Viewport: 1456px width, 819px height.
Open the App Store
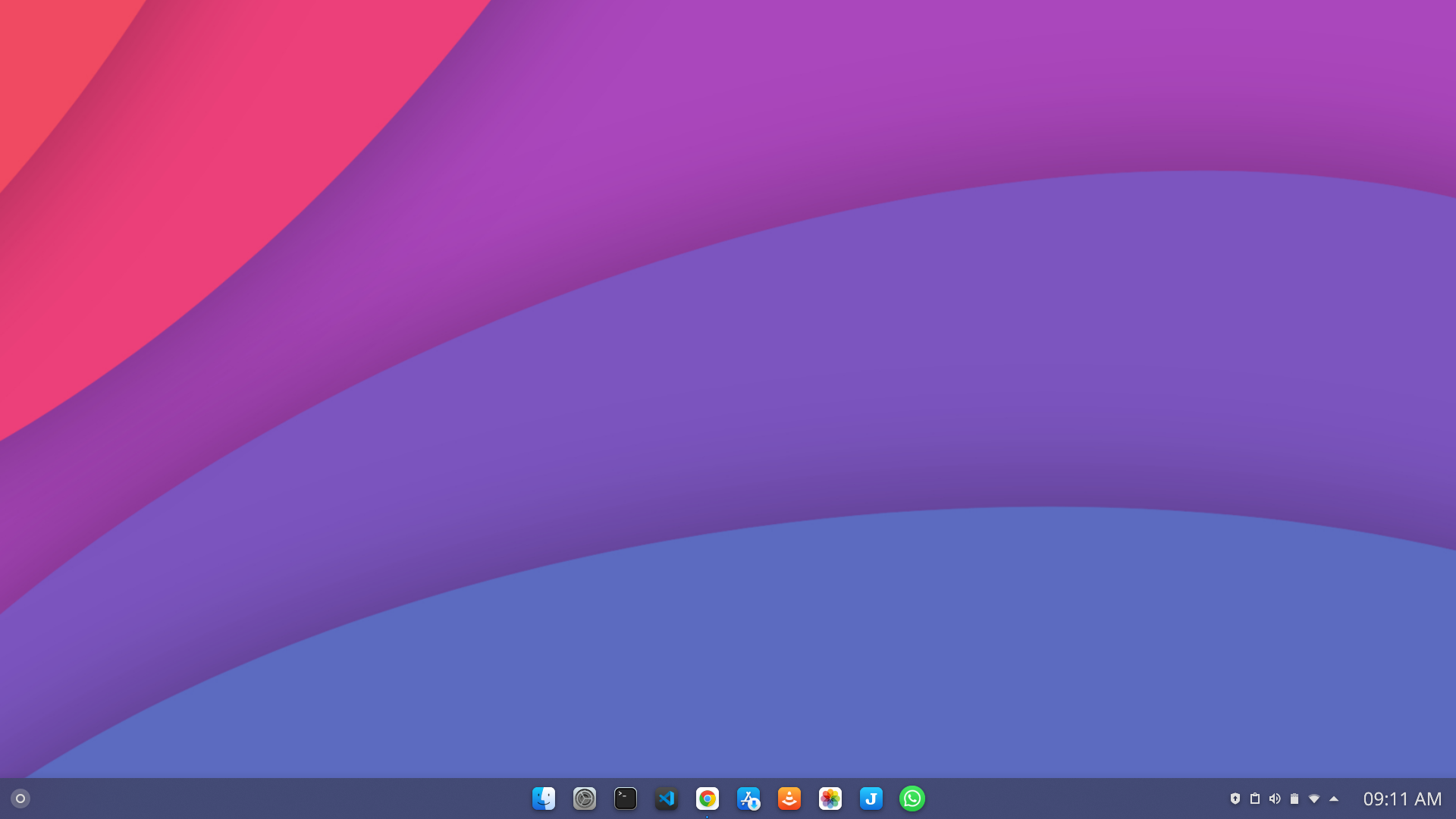pos(748,798)
